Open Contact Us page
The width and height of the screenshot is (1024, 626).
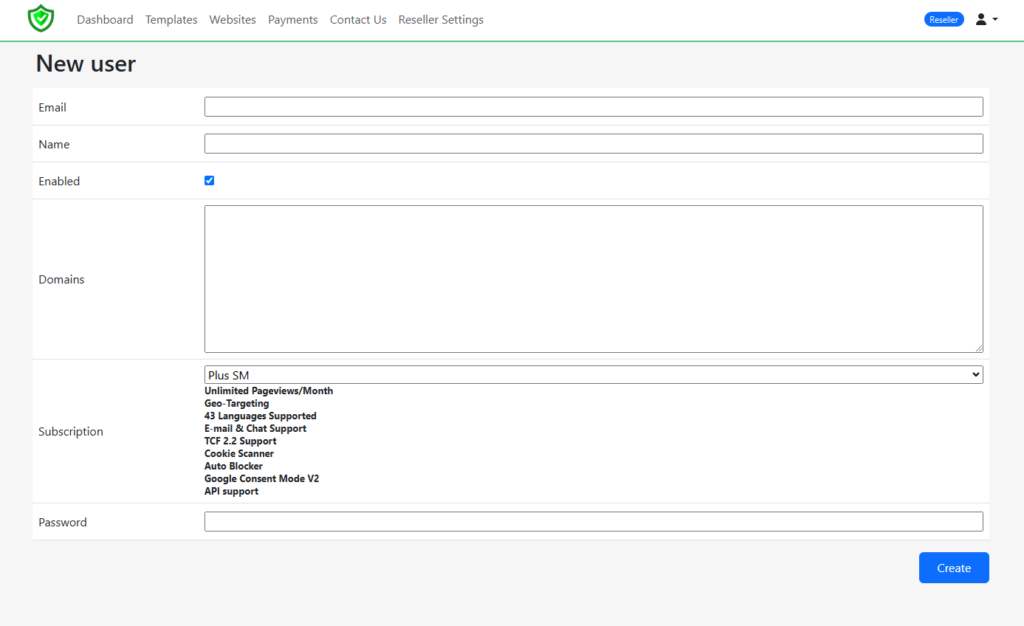(358, 20)
